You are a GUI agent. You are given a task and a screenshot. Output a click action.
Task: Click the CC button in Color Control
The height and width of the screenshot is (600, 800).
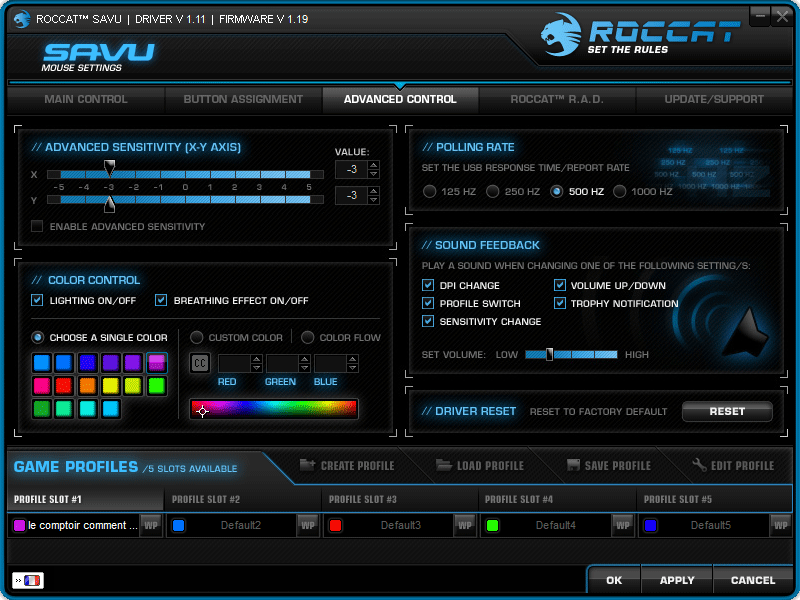199,362
